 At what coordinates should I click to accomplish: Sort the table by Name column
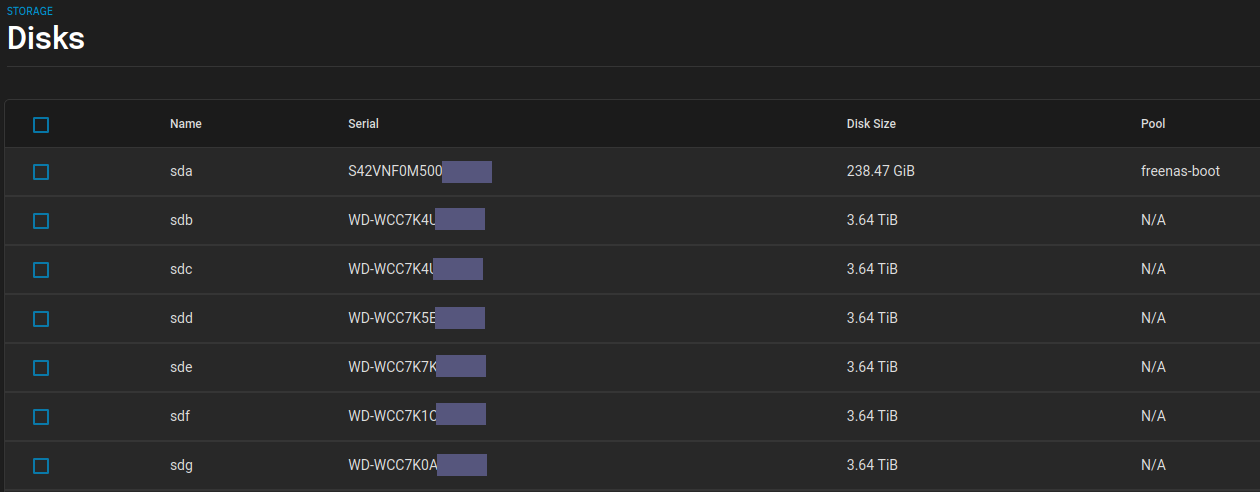tap(186, 124)
